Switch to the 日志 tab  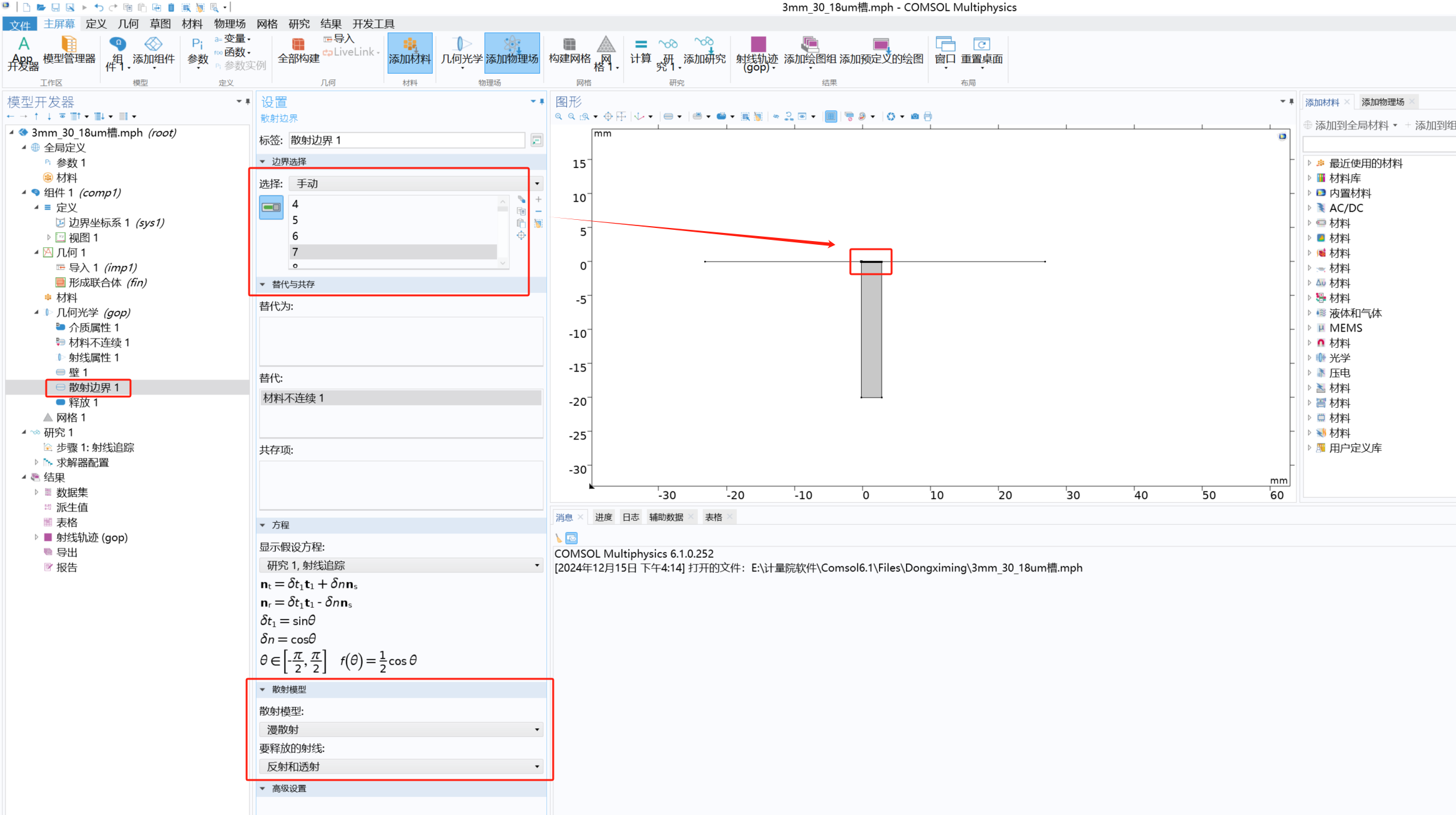tap(631, 517)
